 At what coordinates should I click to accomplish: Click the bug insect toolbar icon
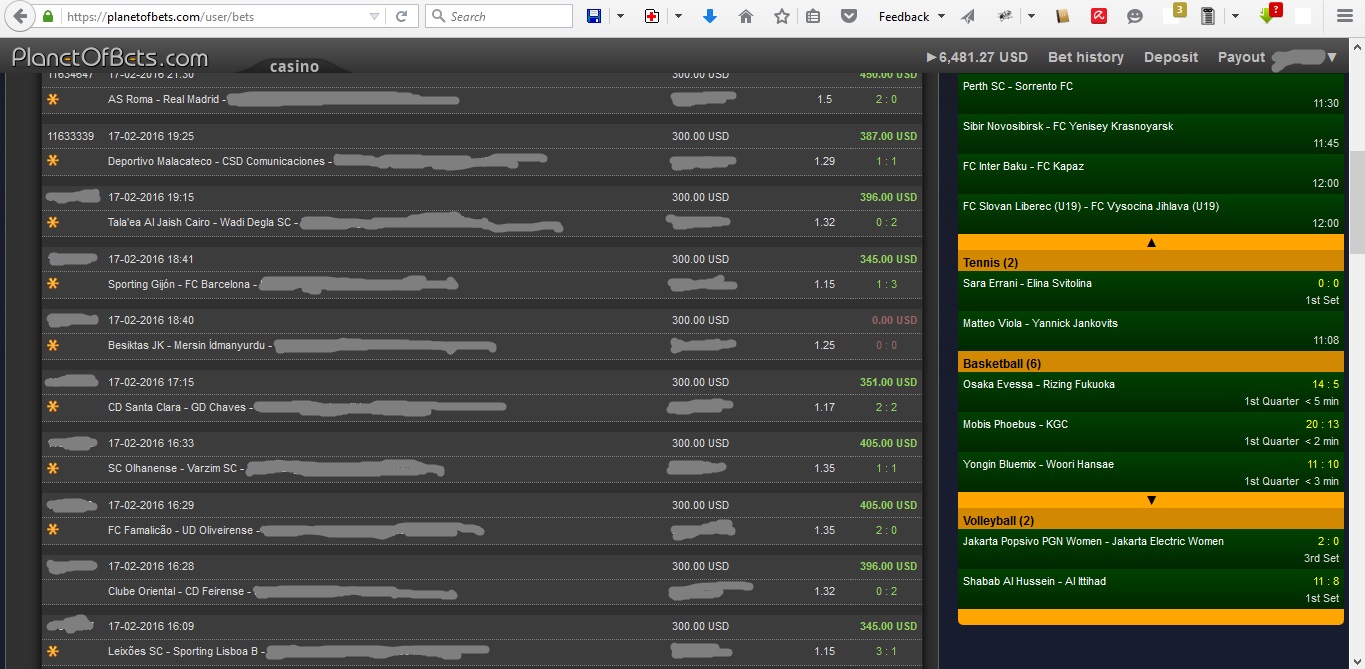pos(1007,16)
